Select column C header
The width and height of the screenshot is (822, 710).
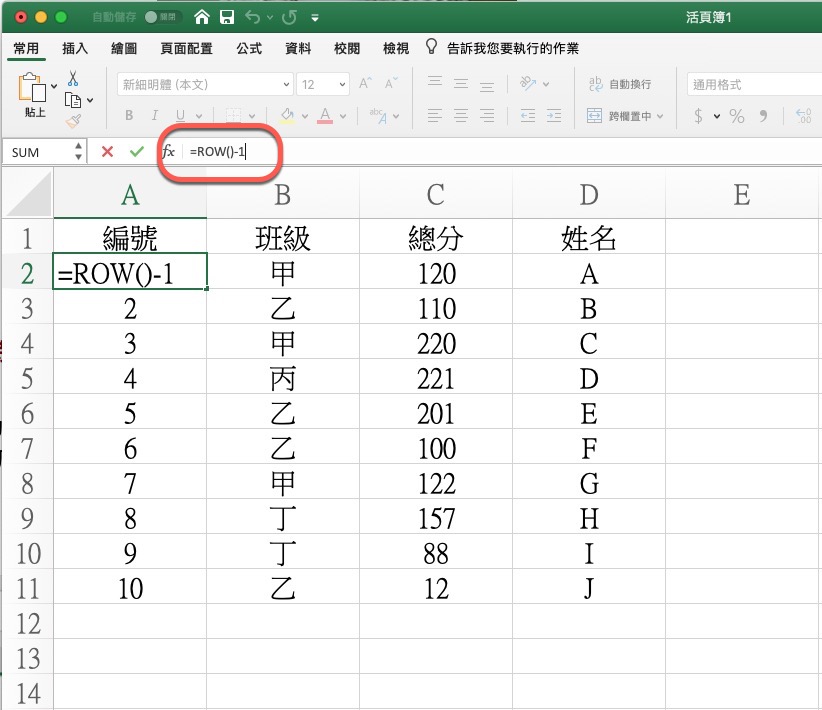tap(435, 193)
